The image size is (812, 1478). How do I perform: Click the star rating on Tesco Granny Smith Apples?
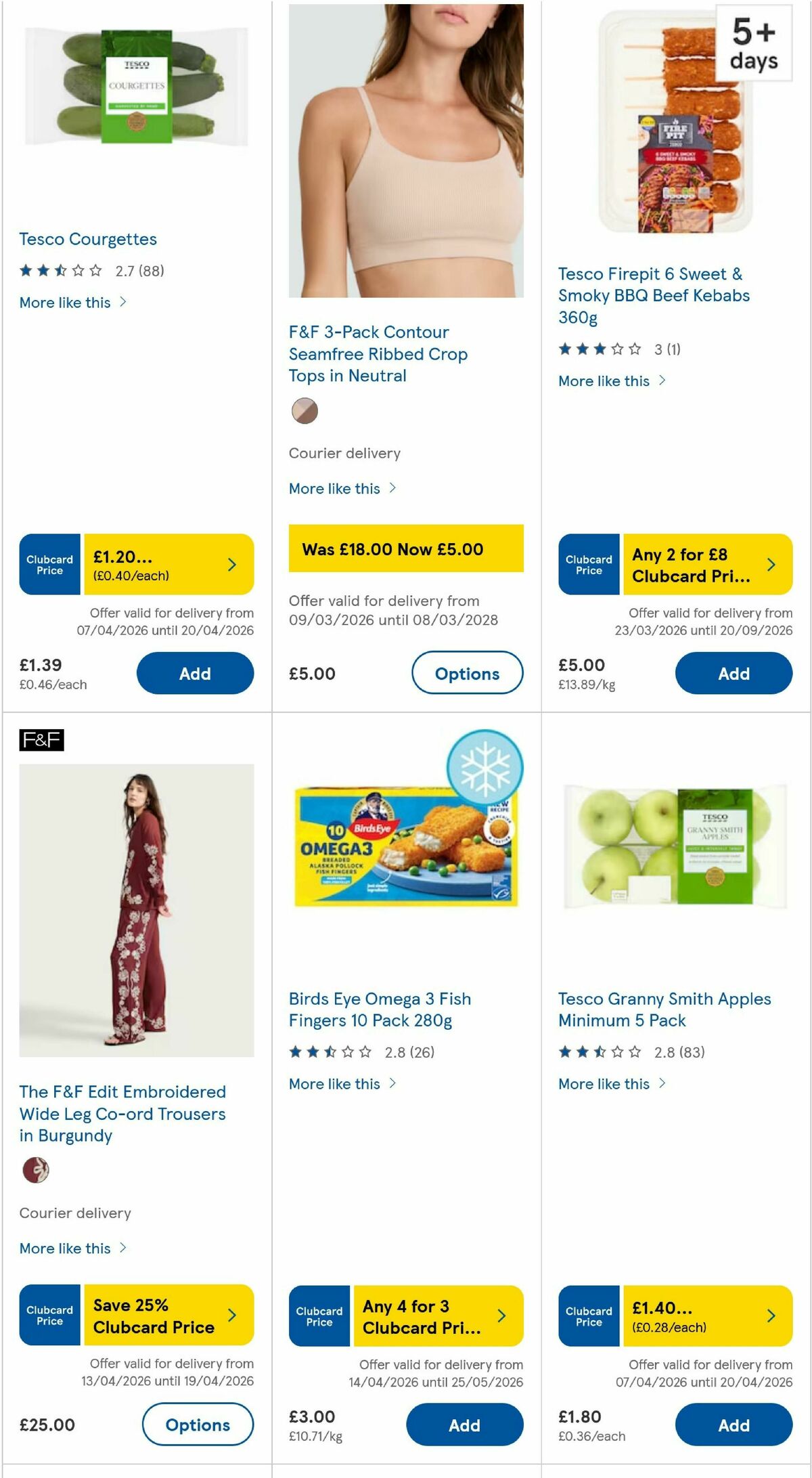pyautogui.click(x=602, y=1053)
